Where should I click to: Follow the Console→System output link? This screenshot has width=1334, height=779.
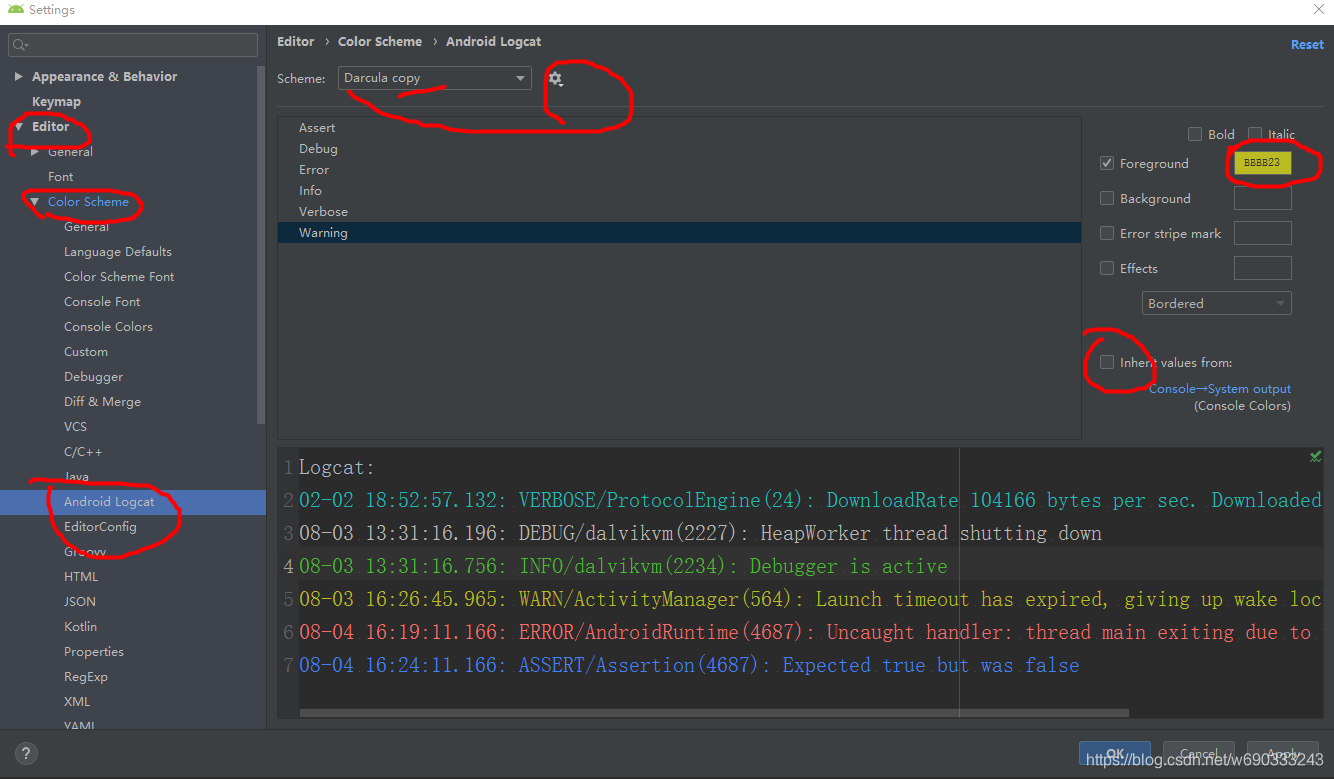(x=1220, y=389)
